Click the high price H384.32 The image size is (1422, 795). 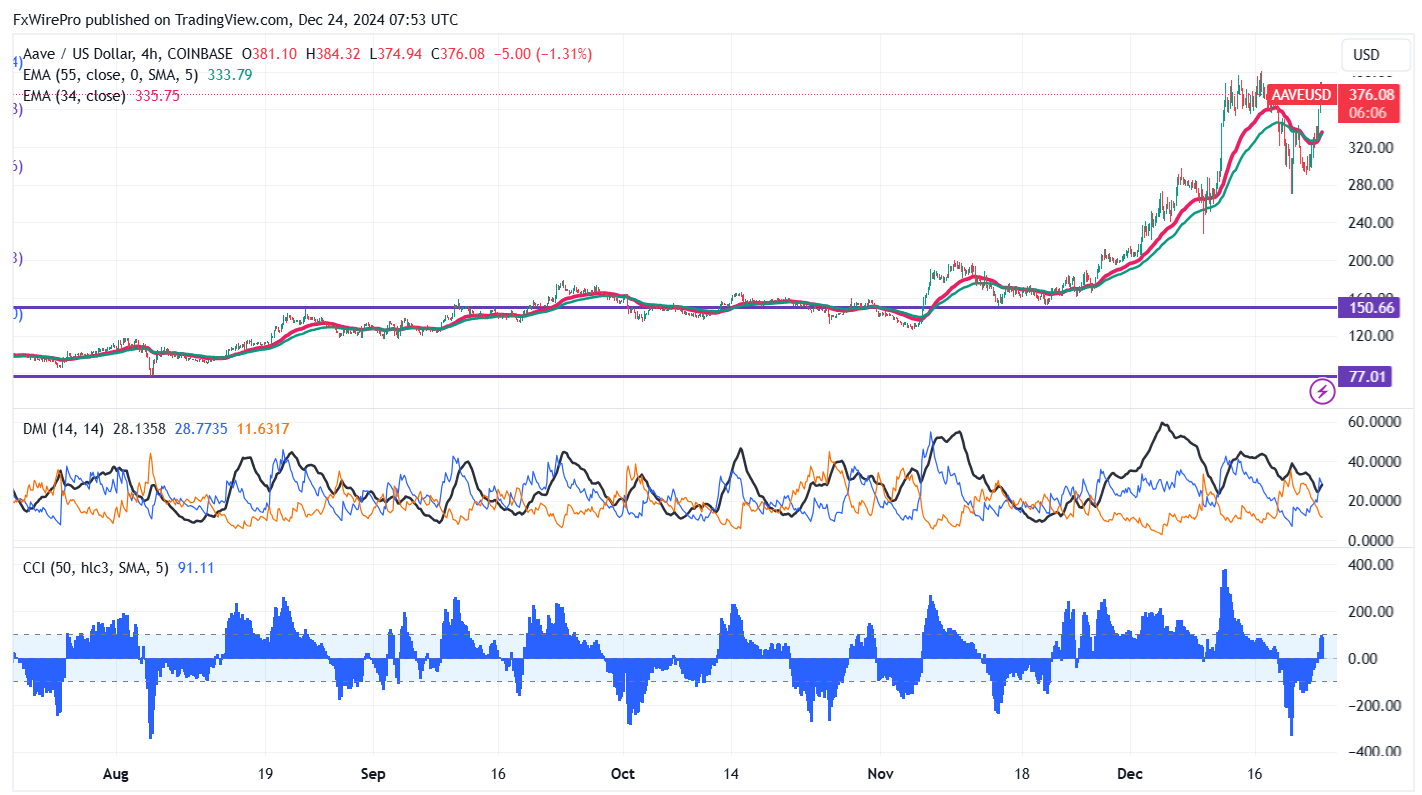click(334, 54)
